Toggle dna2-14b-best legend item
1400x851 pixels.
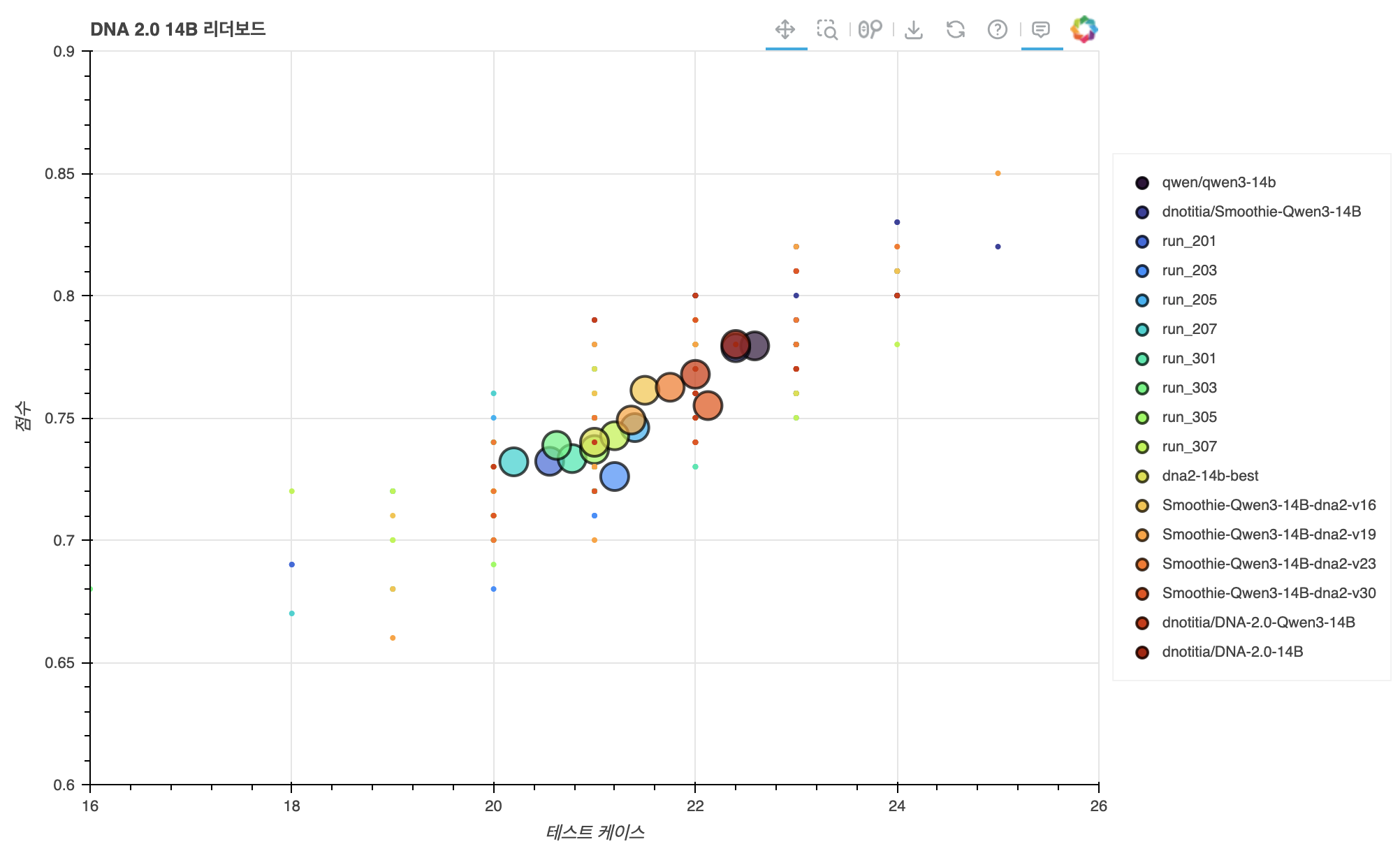(1209, 476)
